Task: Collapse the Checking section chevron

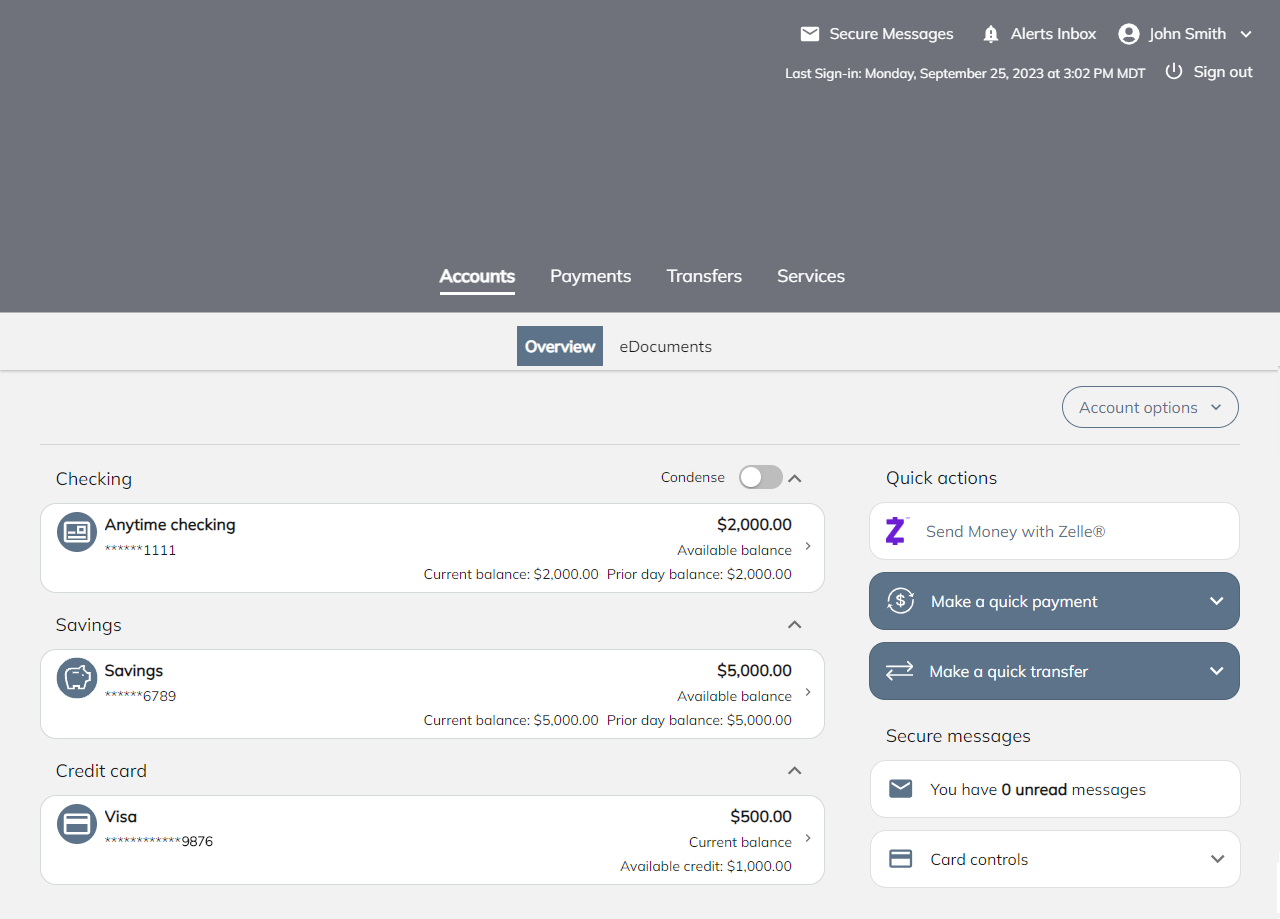Action: (x=795, y=478)
